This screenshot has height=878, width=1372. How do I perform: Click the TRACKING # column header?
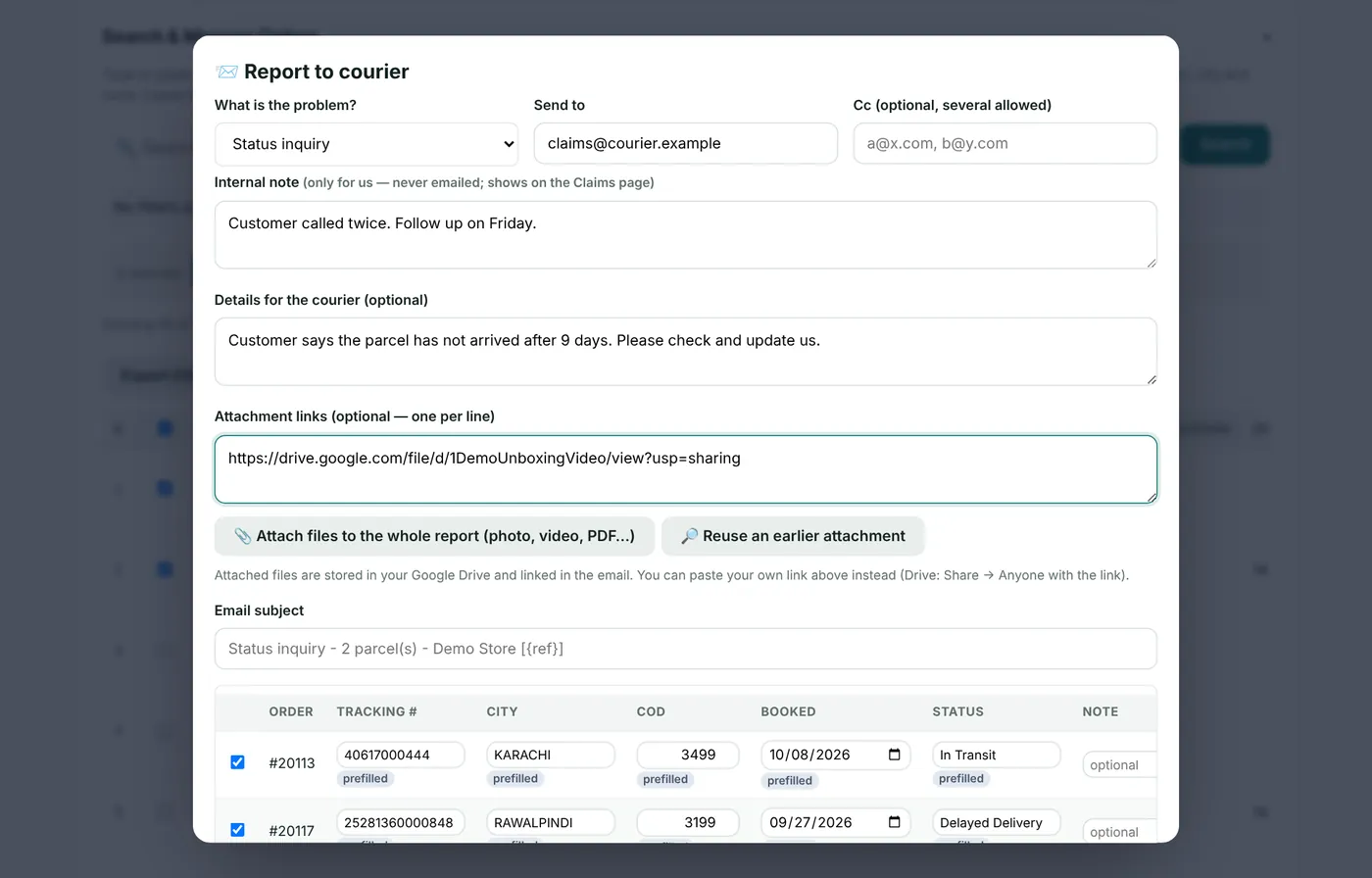[x=376, y=711]
